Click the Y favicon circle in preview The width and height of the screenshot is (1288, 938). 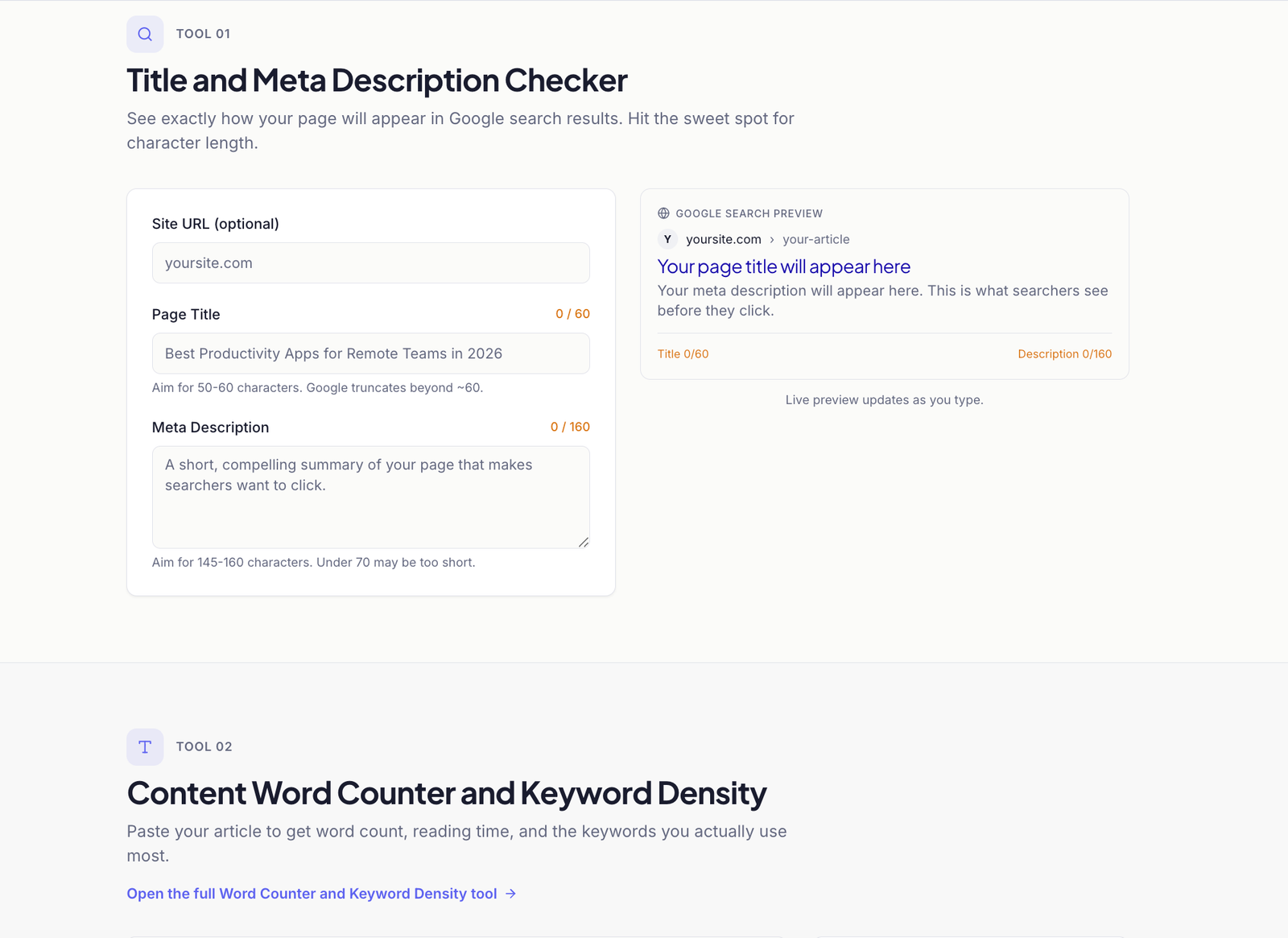pyautogui.click(x=667, y=239)
